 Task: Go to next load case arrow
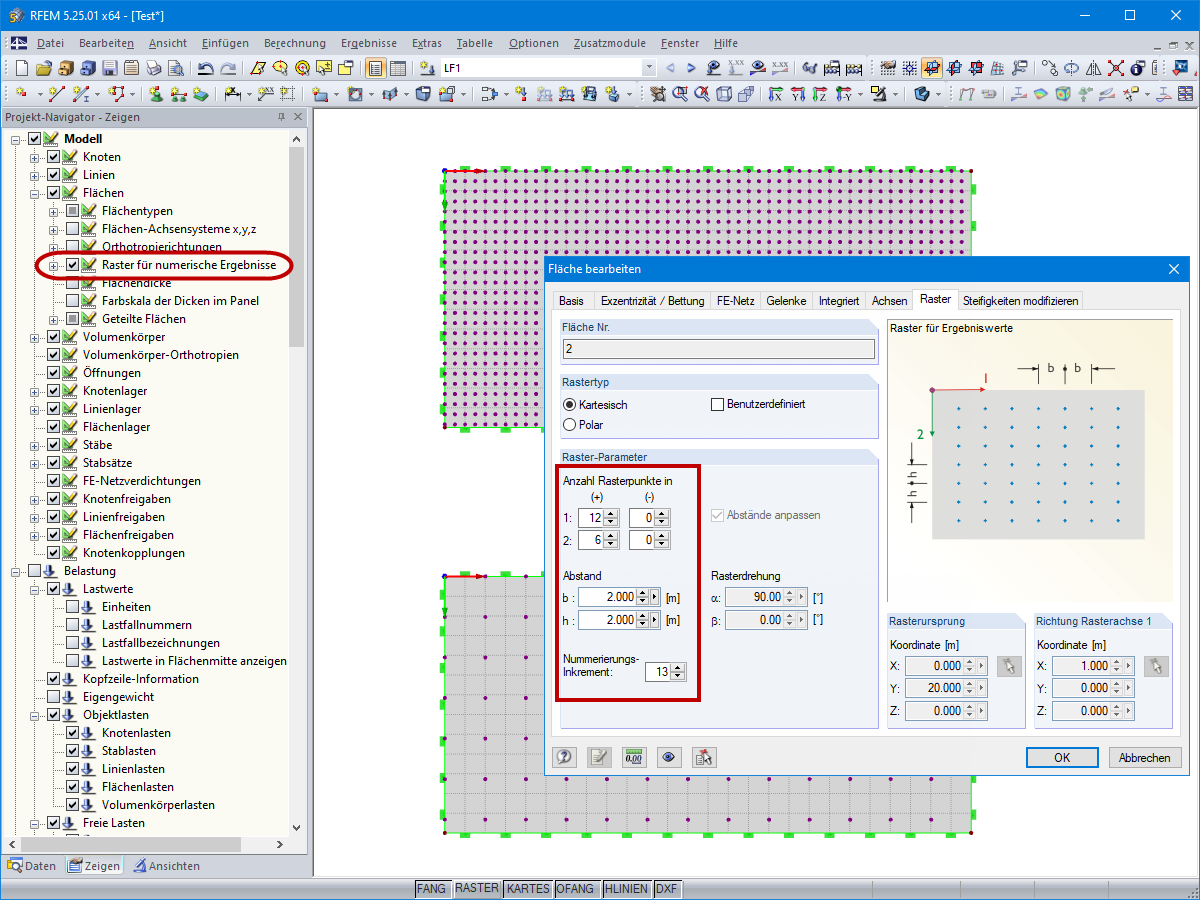[x=691, y=68]
